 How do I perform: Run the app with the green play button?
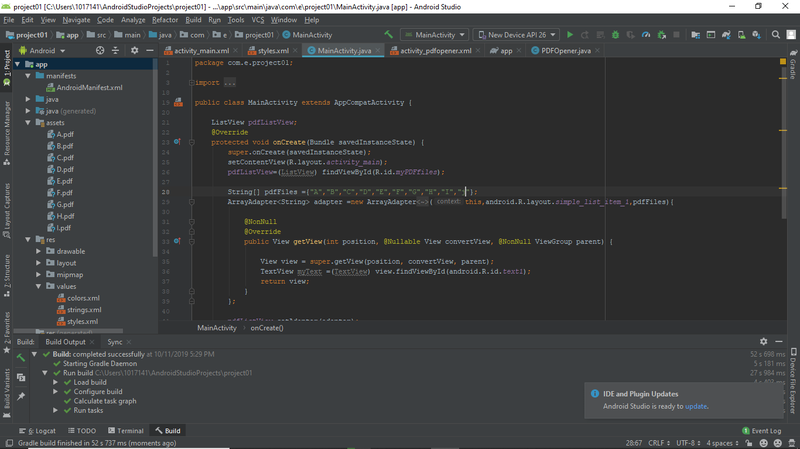(x=570, y=35)
